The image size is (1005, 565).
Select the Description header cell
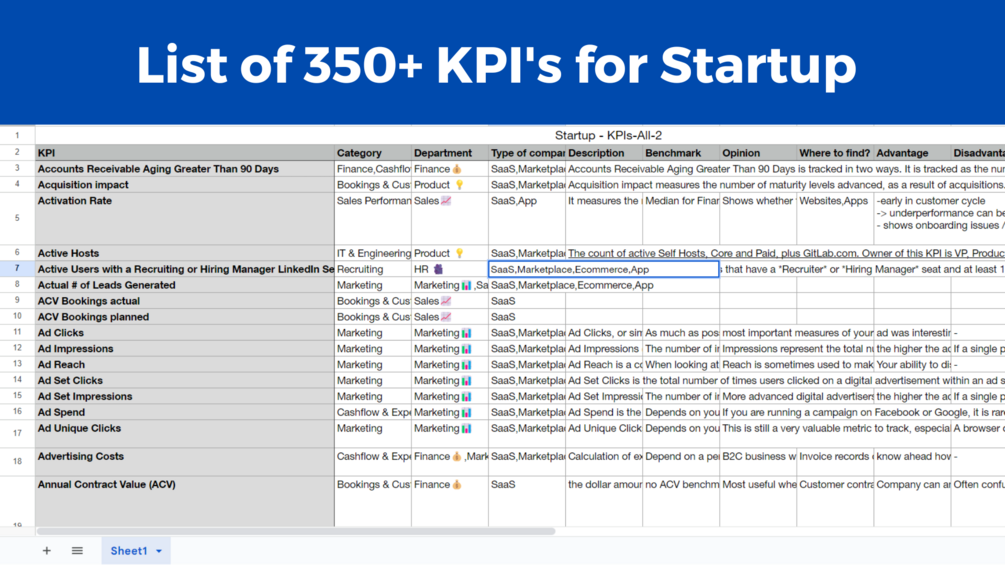pyautogui.click(x=604, y=153)
